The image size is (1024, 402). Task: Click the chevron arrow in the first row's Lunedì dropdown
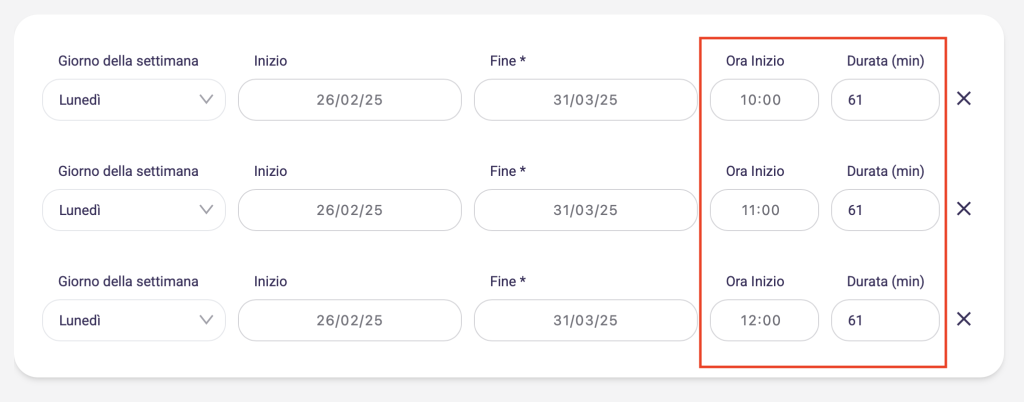click(207, 100)
